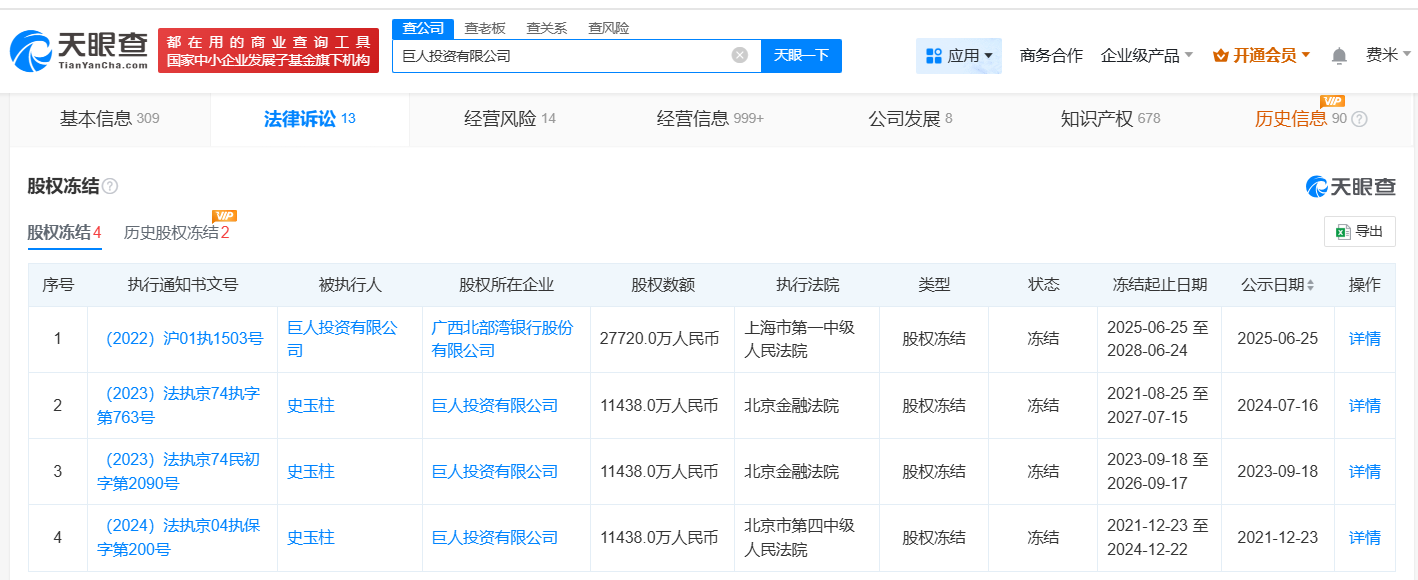This screenshot has height=580, width=1418.
Task: Open 巨人投资有限公司 in row 2 企业 column
Action: 495,405
